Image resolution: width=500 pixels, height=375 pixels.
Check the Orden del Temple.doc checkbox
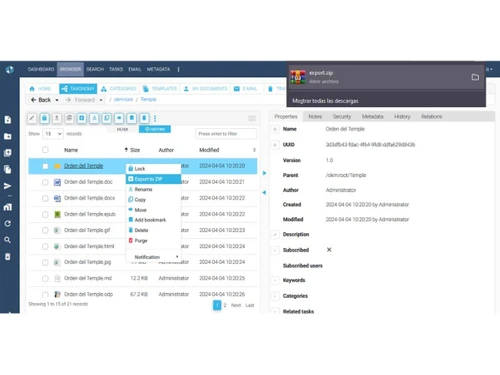45,182
